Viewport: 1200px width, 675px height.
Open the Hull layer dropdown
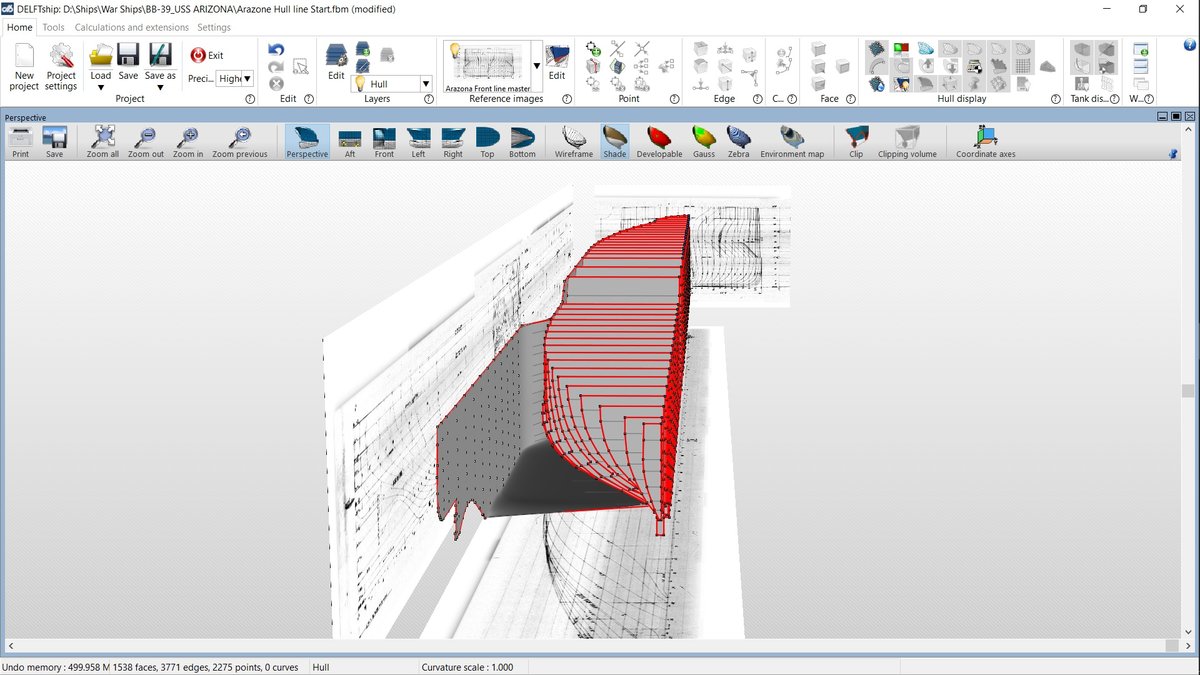(x=426, y=85)
